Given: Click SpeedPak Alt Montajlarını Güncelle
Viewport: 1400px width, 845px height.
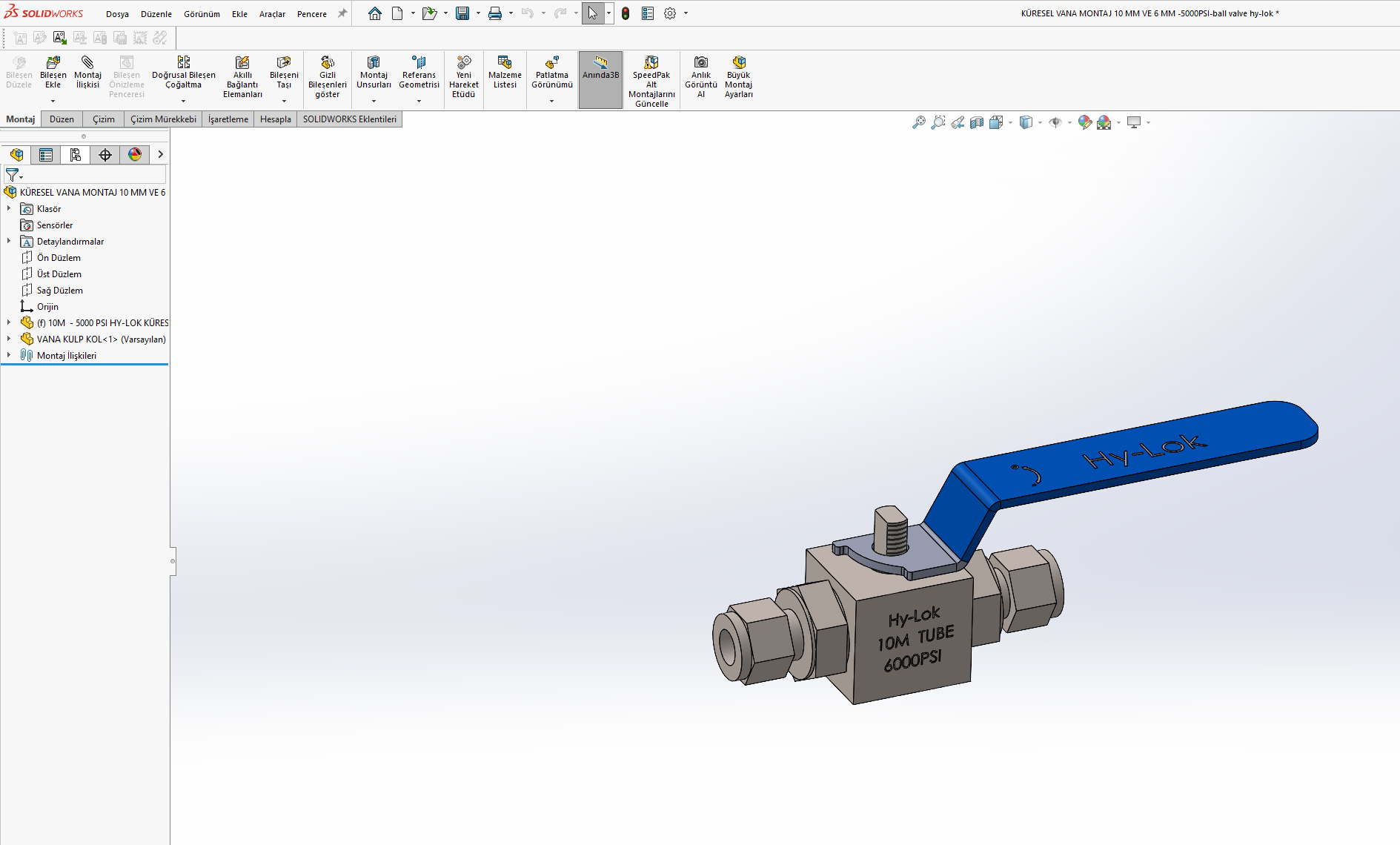Looking at the screenshot, I should click(651, 82).
